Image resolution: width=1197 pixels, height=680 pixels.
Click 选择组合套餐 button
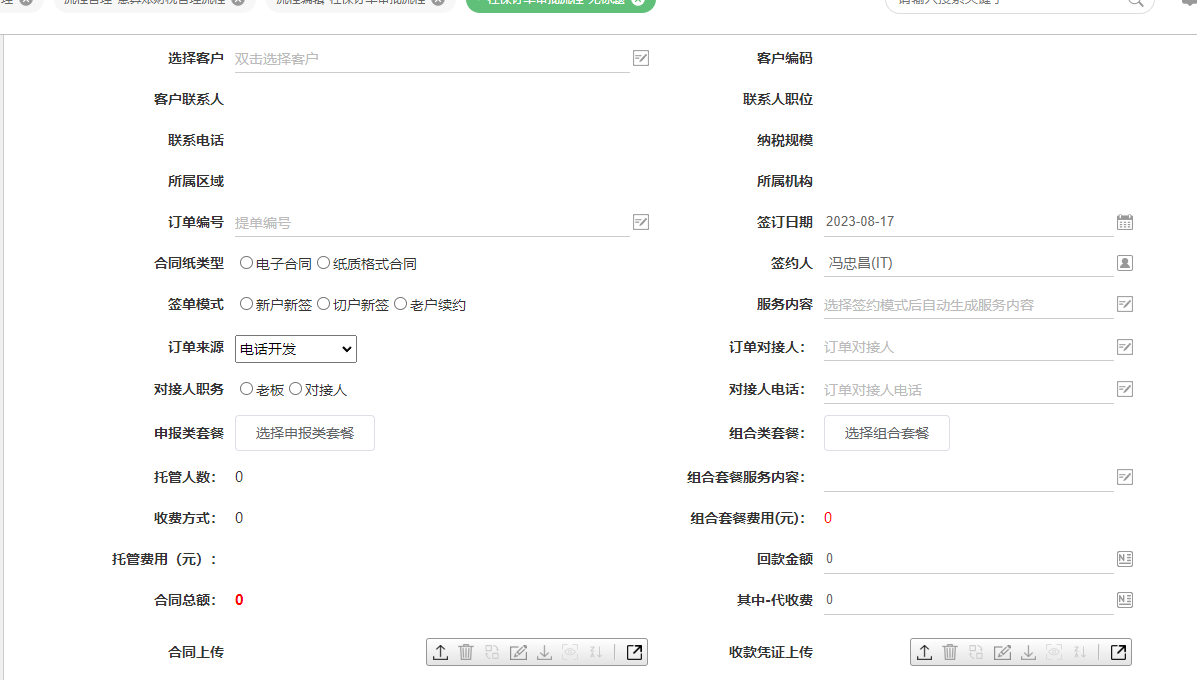(887, 433)
